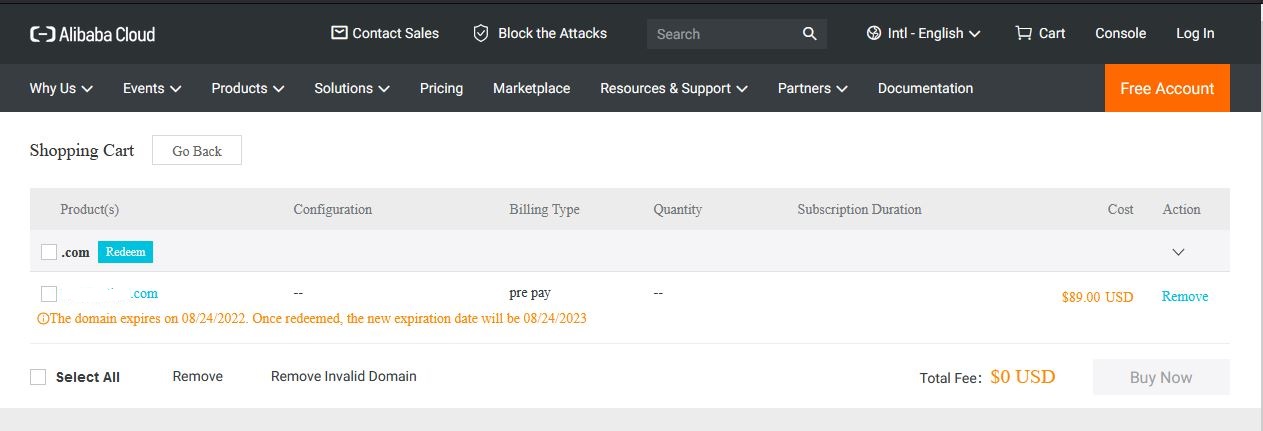The image size is (1263, 431).
Task: Click the Free Account button
Action: coord(1167,88)
